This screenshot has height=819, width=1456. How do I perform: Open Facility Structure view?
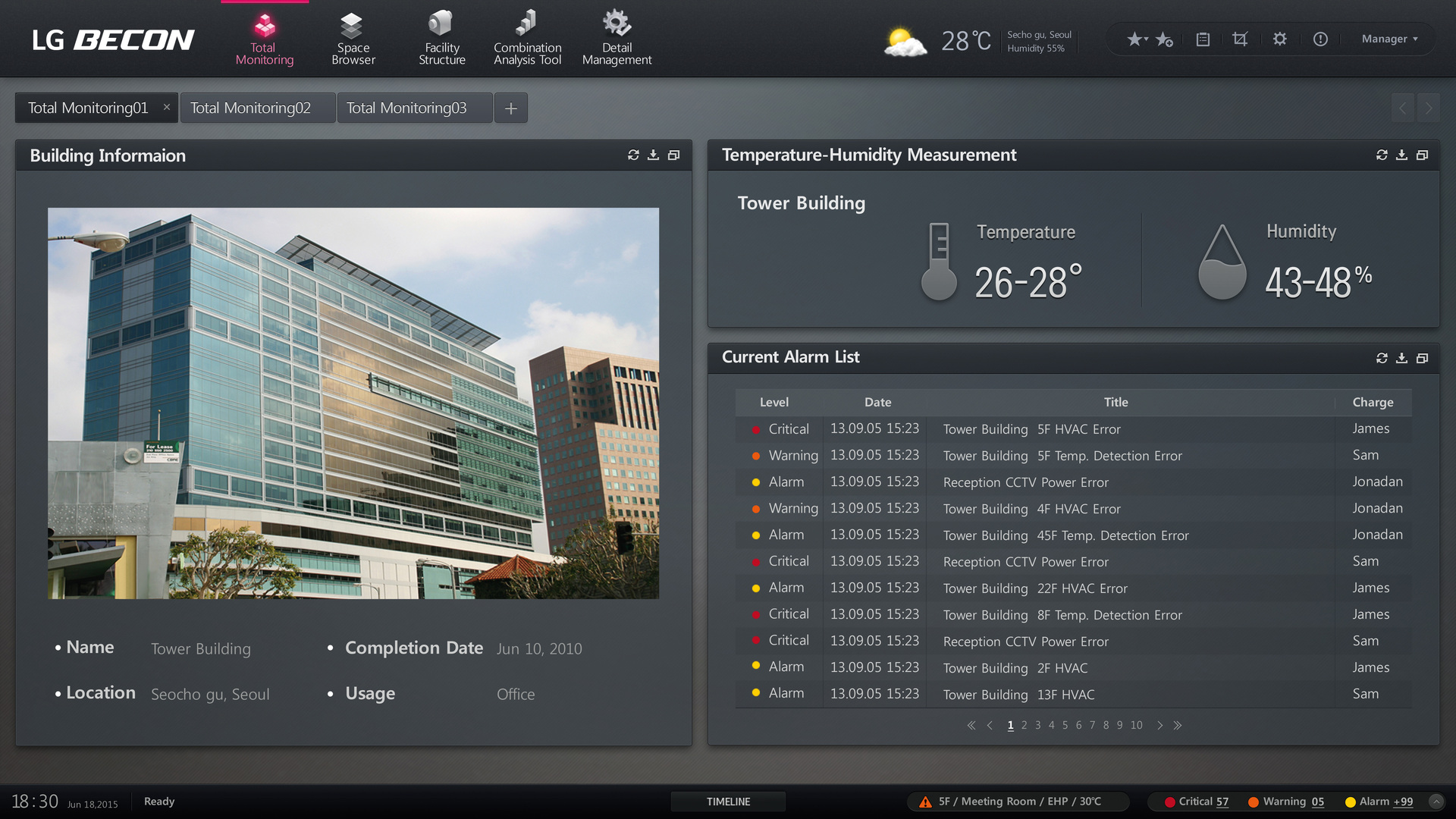pyautogui.click(x=441, y=39)
